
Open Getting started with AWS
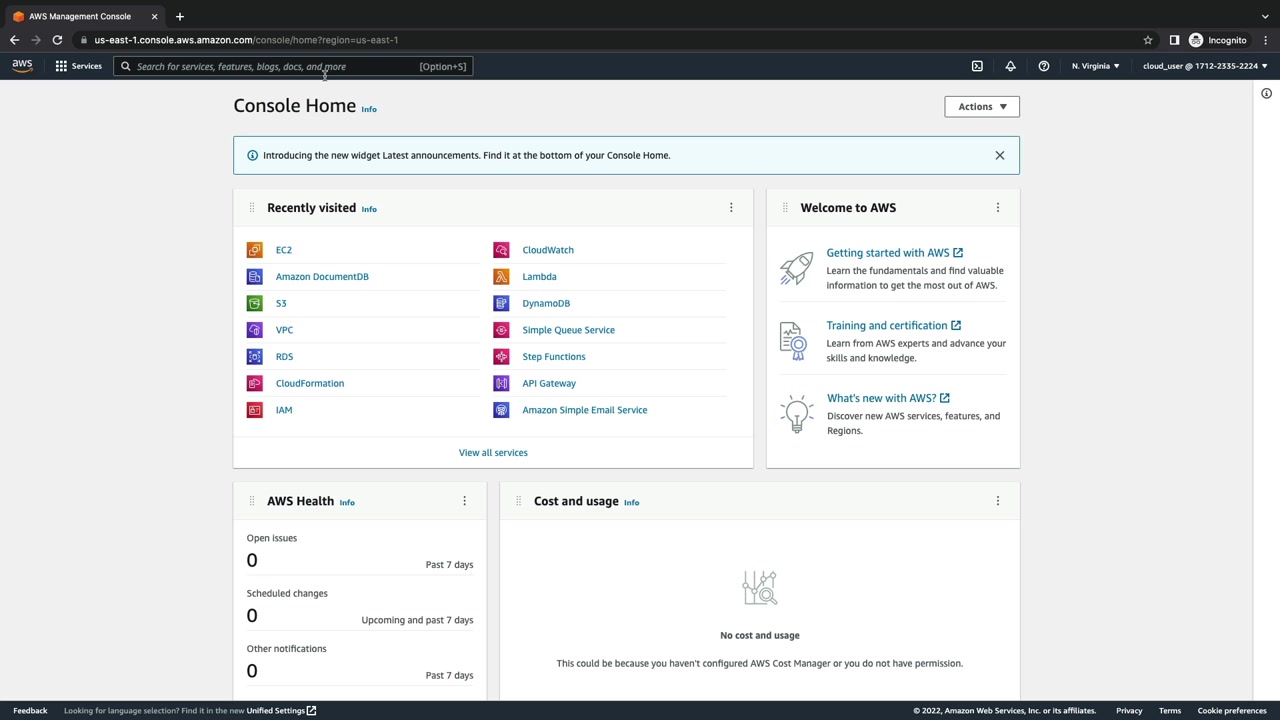point(895,253)
